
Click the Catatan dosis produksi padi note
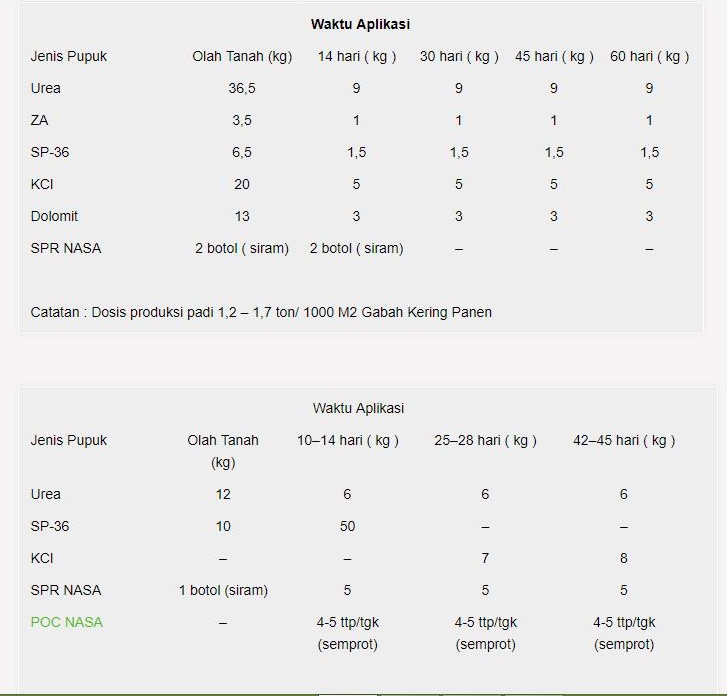point(261,312)
